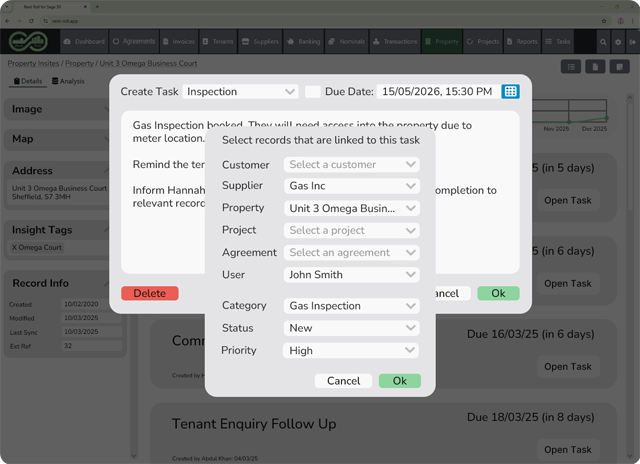Open Reports in the navigation bar

(x=522, y=42)
